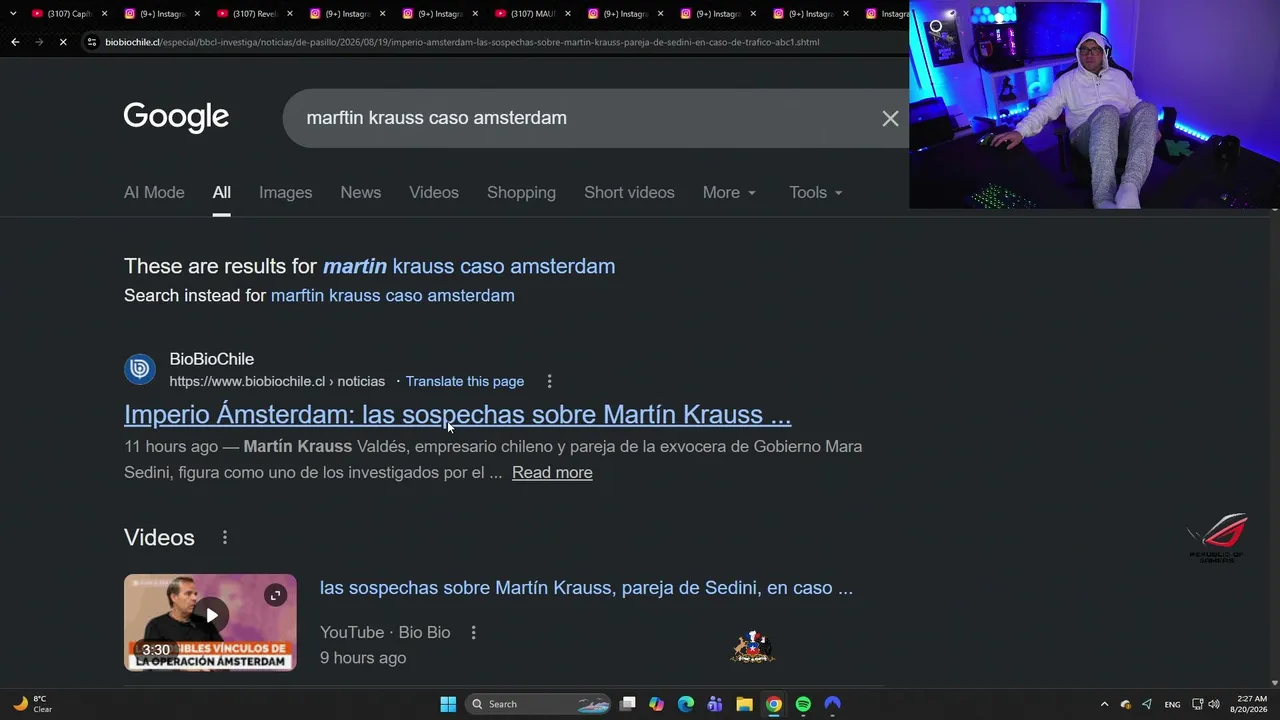Switch to the Short videos tab
The image size is (1280, 720).
pos(629,193)
